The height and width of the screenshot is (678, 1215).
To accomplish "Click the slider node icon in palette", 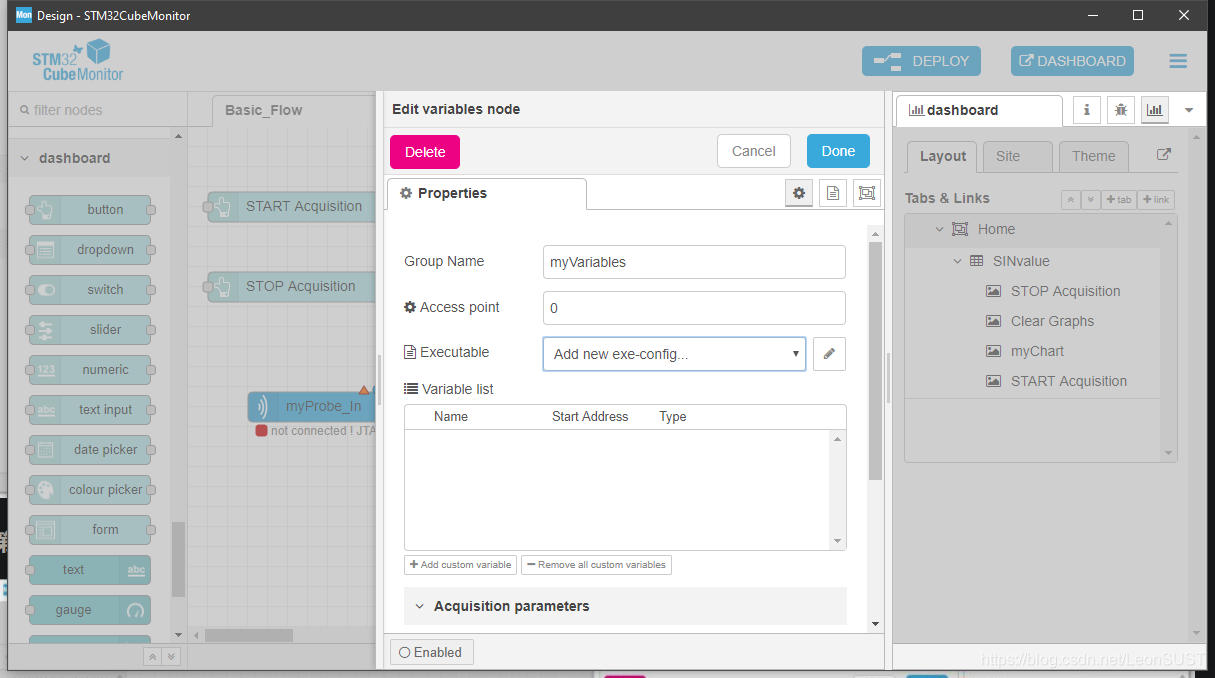I will (45, 330).
